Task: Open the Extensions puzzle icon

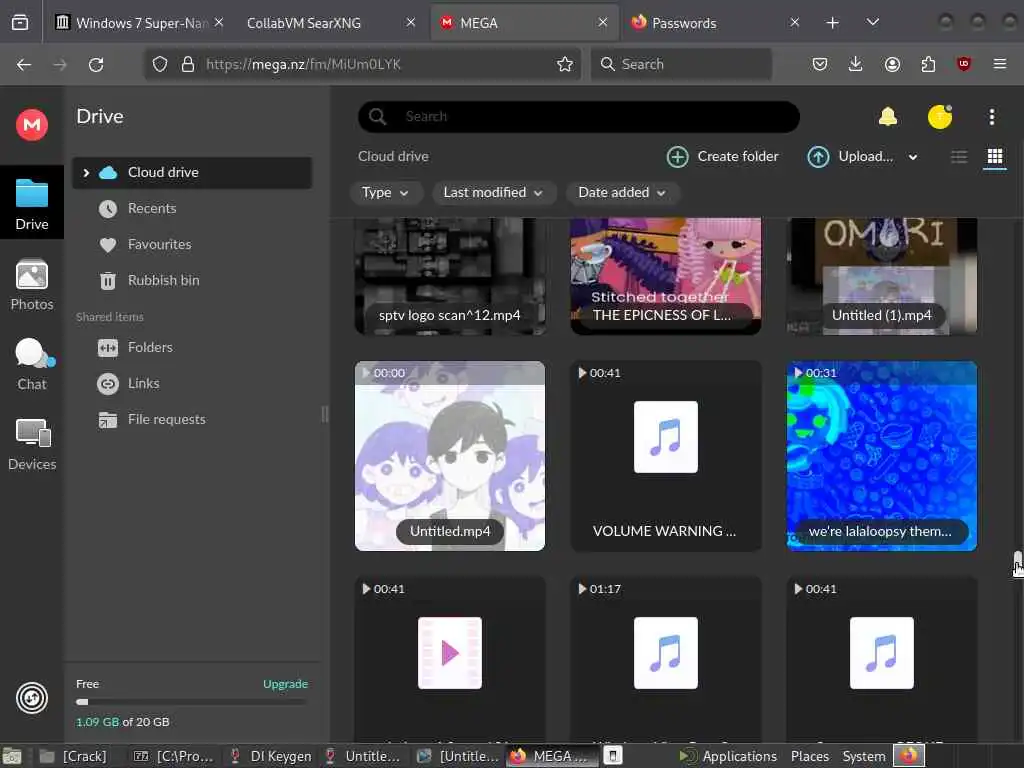Action: coord(928,64)
